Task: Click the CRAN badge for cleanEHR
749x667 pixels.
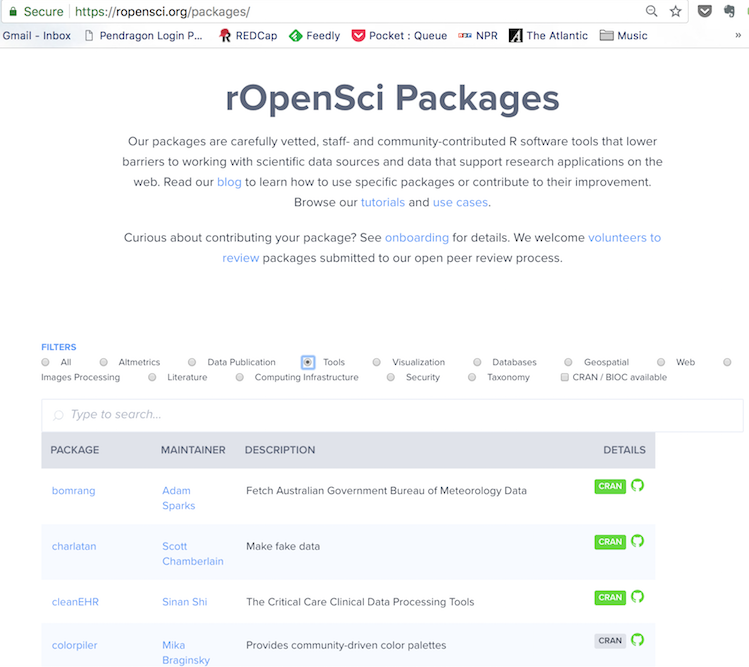Action: click(610, 598)
